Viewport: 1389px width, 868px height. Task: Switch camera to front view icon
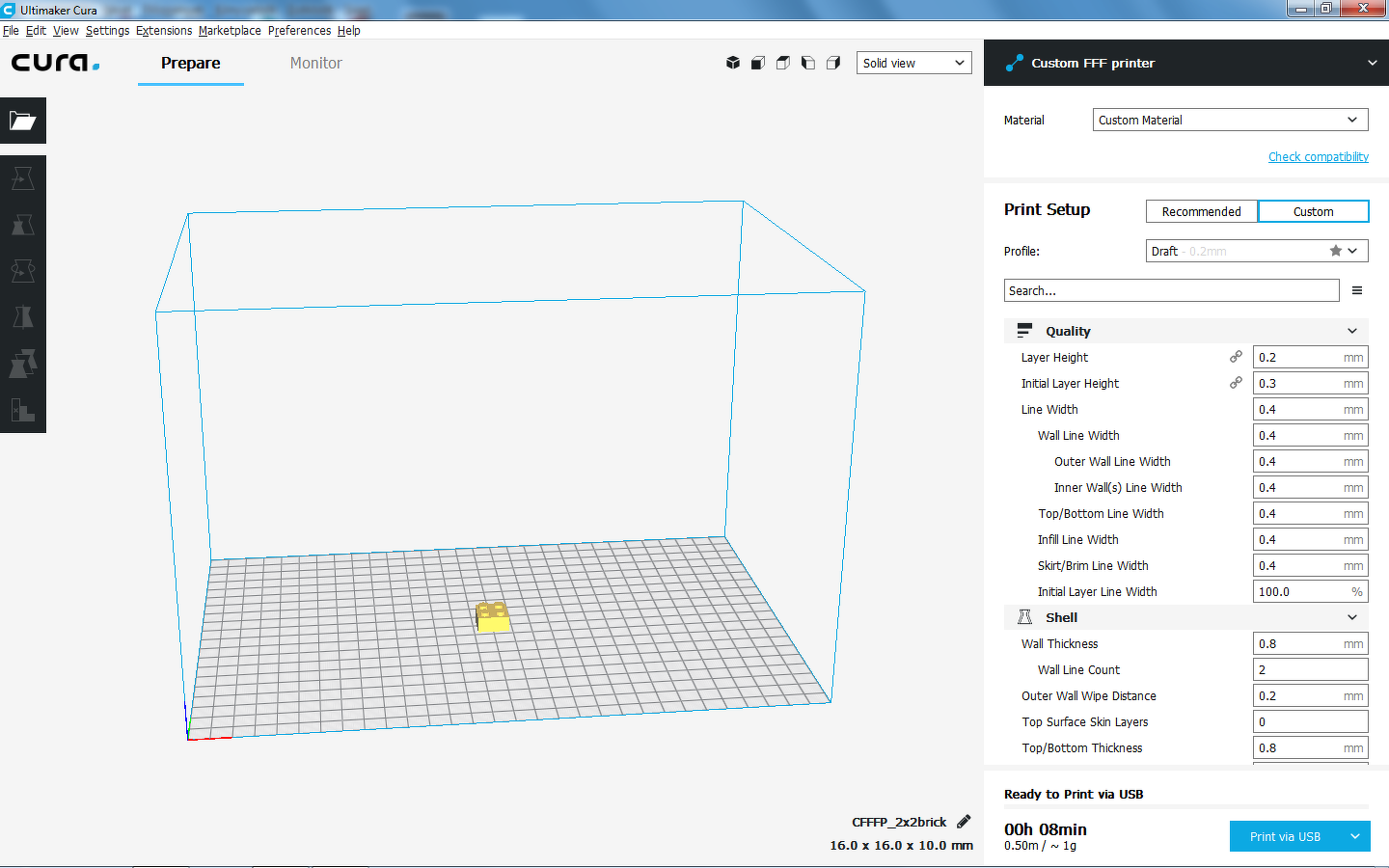coord(758,63)
